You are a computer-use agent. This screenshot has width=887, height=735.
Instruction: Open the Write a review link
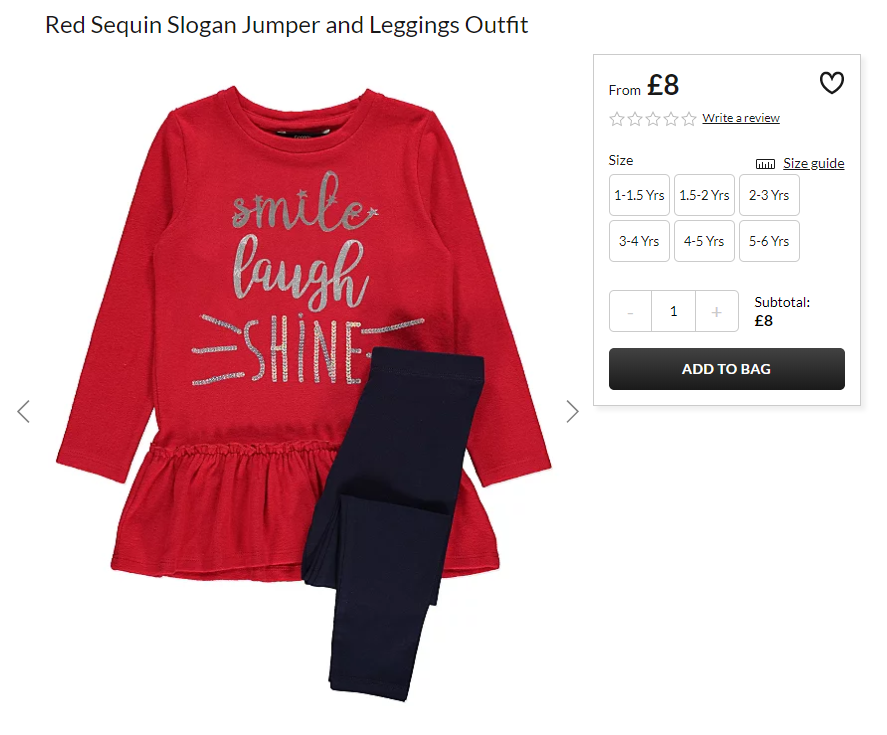741,118
